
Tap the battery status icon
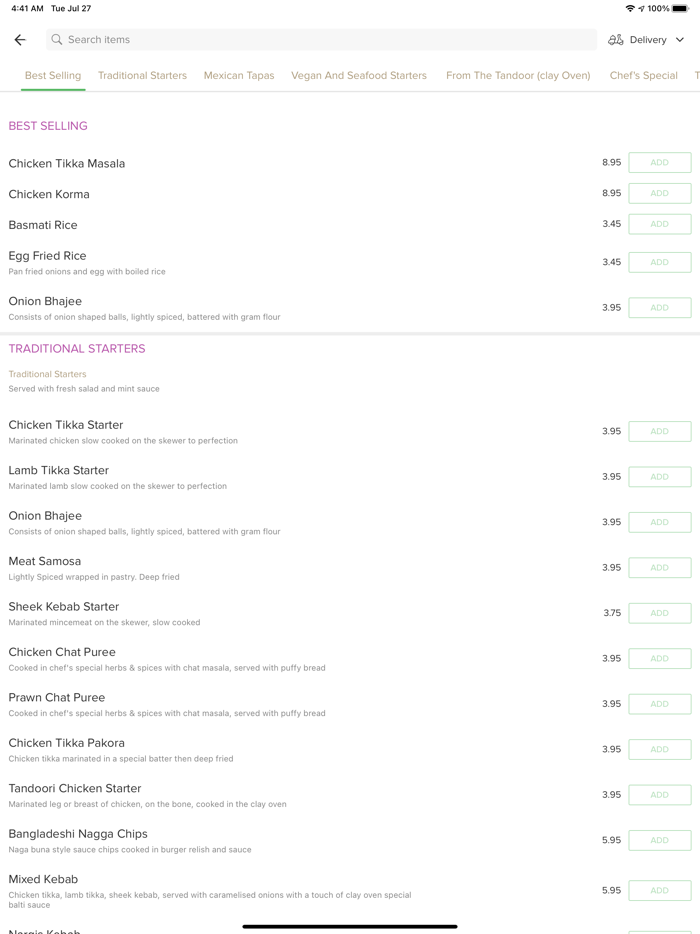click(x=680, y=8)
